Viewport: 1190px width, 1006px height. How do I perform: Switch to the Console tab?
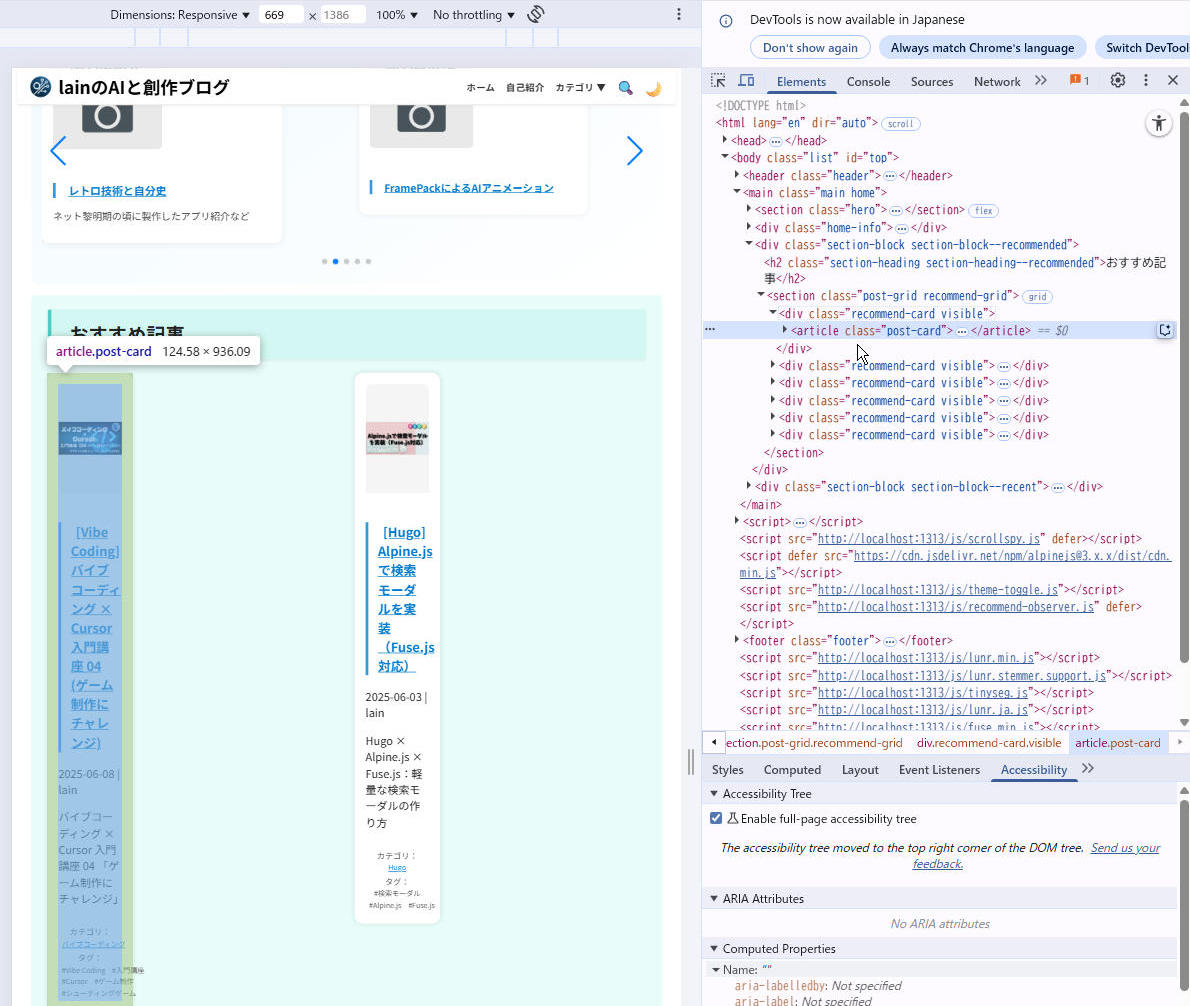868,82
